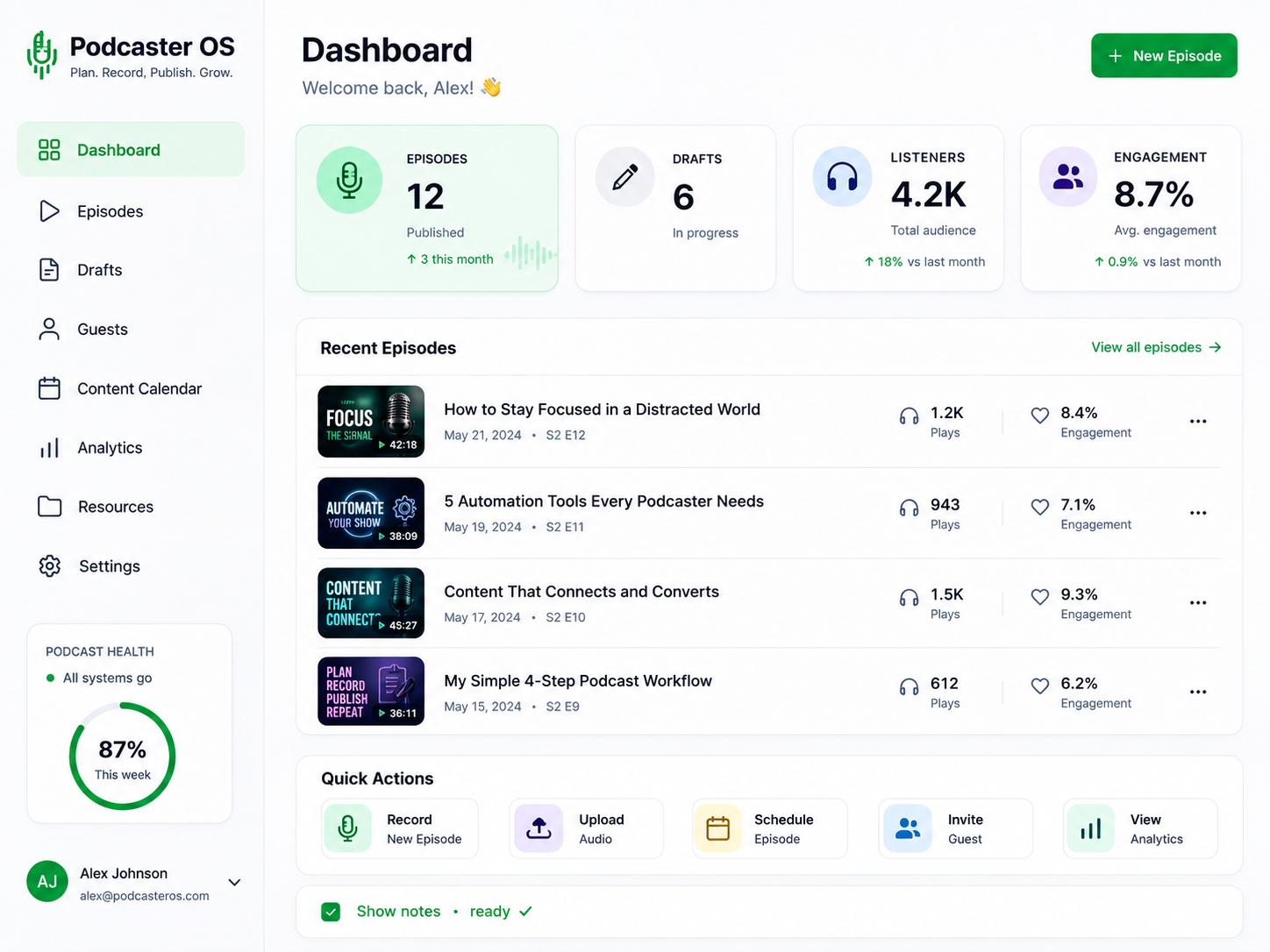Image resolution: width=1270 pixels, height=952 pixels.
Task: Click the headphones icon beside 1.2K plays
Action: point(909,416)
